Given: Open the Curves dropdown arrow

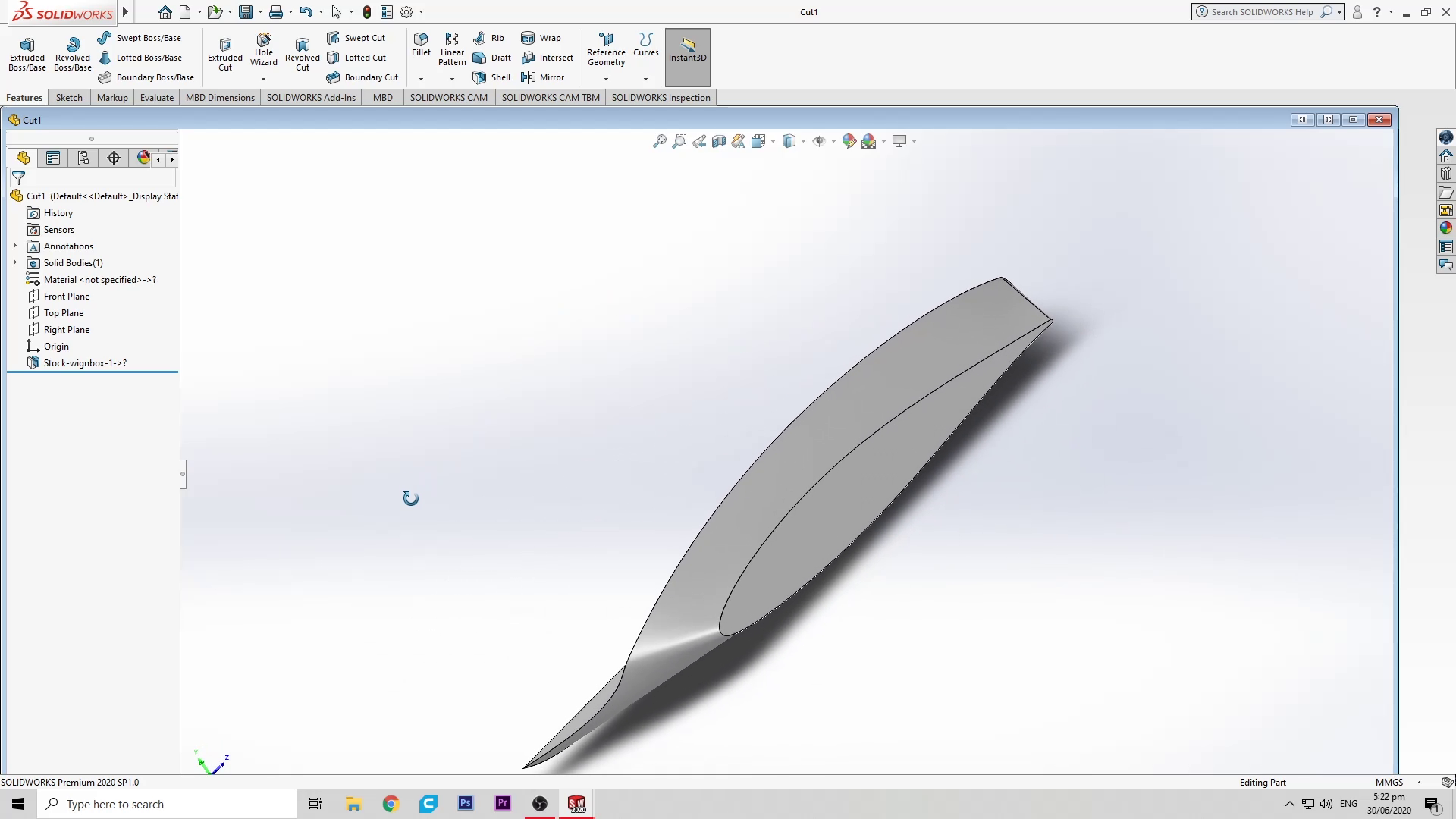Looking at the screenshot, I should [x=646, y=79].
